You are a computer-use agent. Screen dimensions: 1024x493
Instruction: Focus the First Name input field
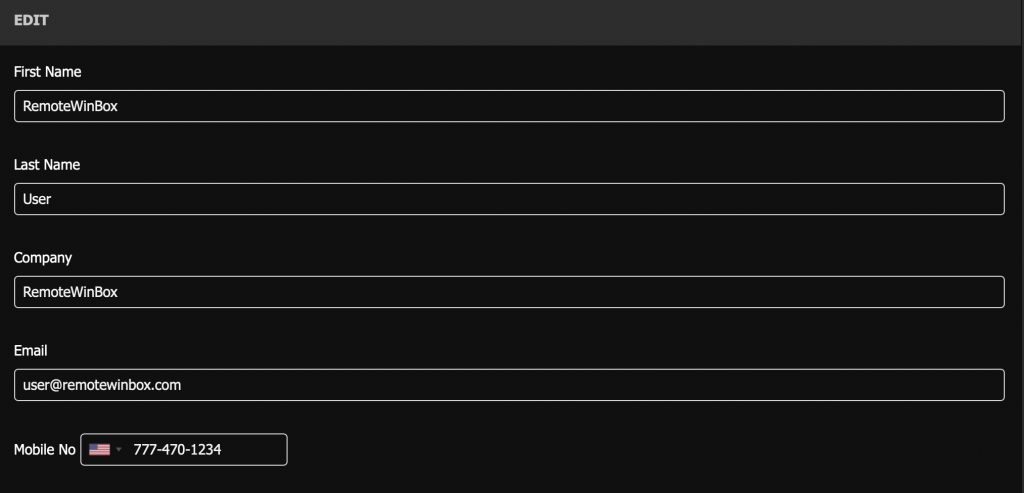tap(509, 106)
